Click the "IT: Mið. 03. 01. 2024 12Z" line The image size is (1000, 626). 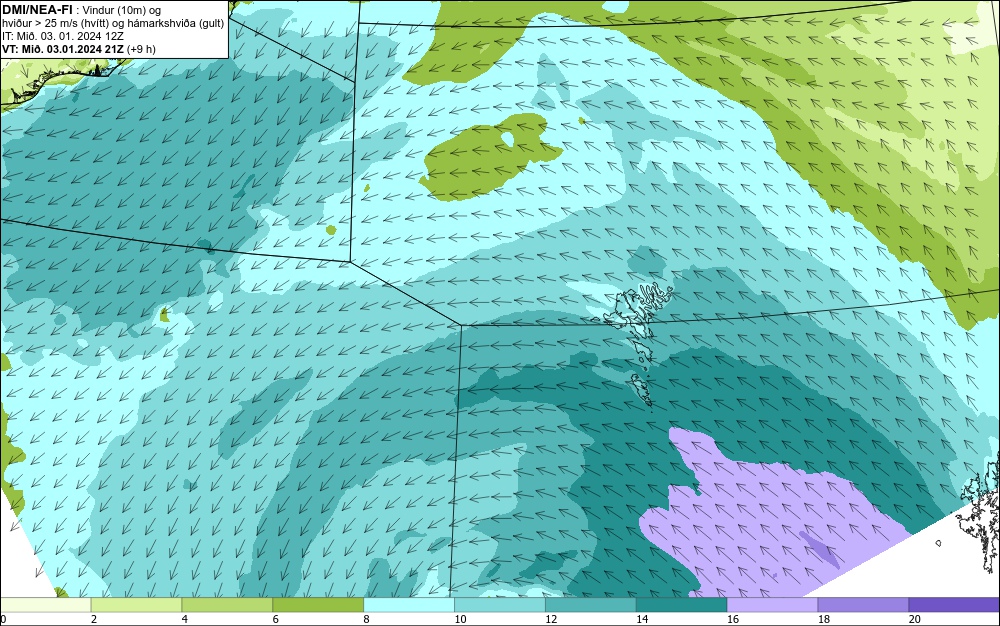(63, 36)
